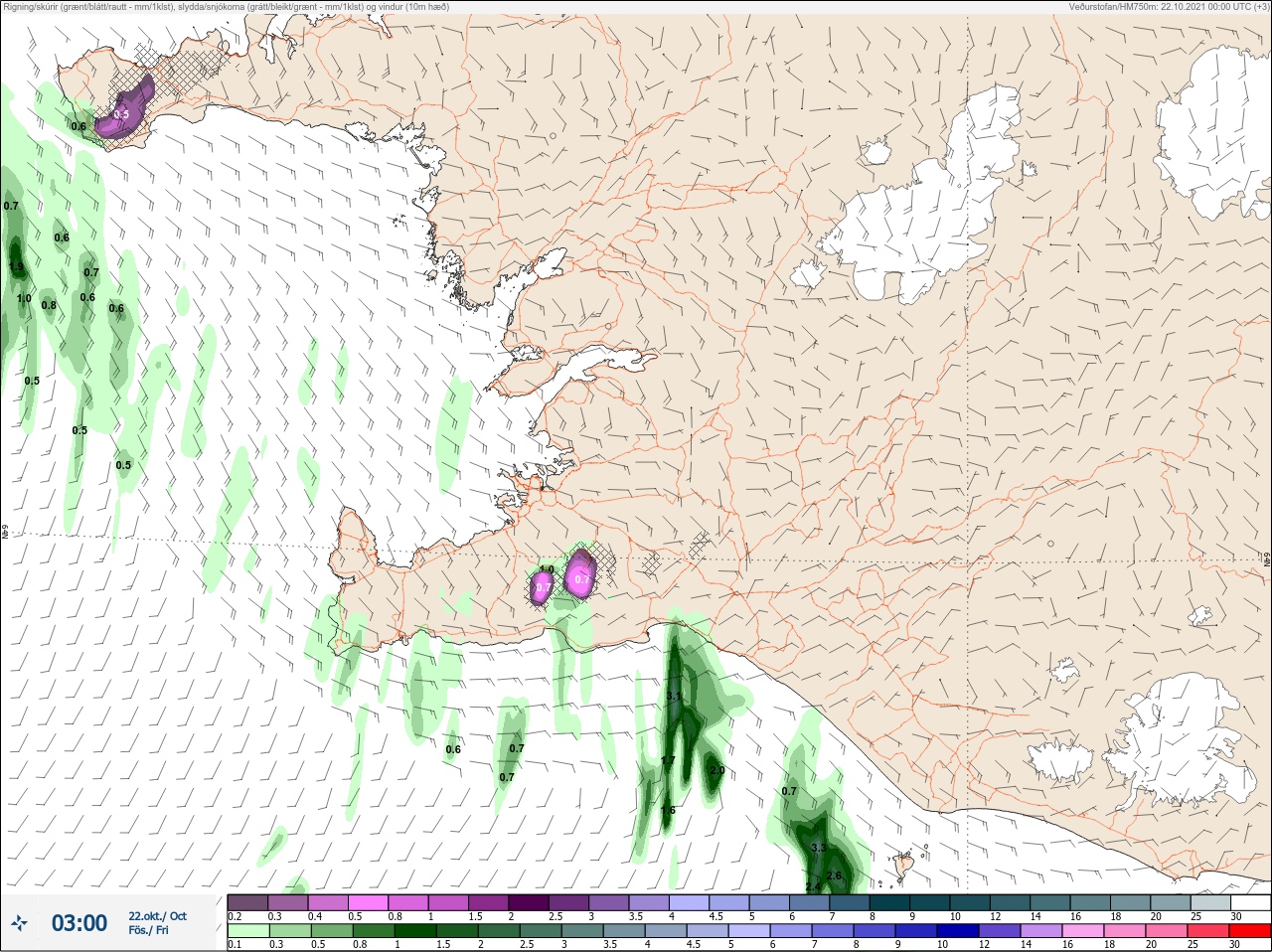Click the 64N latitude label on the left edge
The width and height of the screenshot is (1272, 952).
click(x=5, y=533)
